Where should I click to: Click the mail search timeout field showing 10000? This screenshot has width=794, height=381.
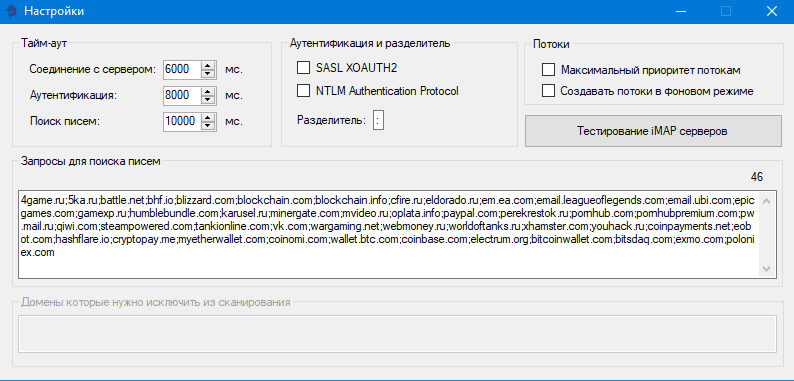[x=182, y=121]
